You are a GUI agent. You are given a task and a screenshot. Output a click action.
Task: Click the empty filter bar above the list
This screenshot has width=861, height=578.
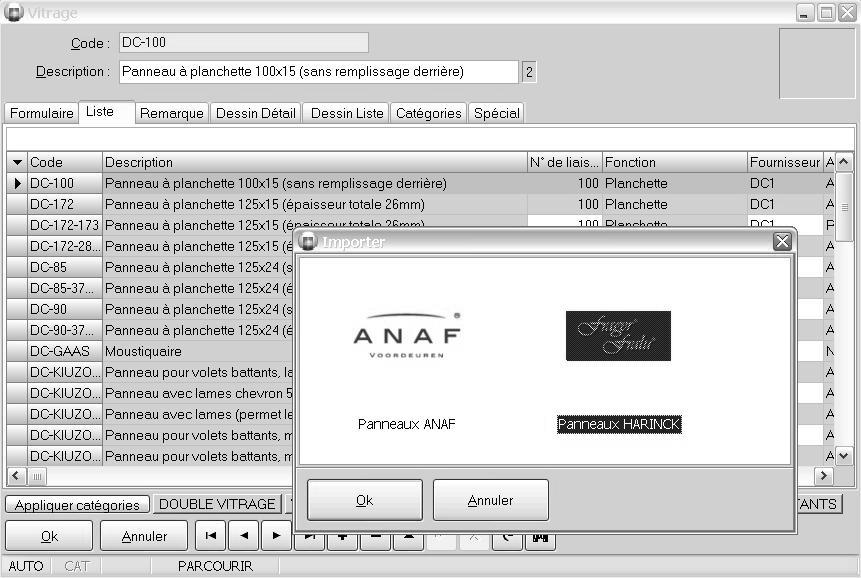coord(430,138)
